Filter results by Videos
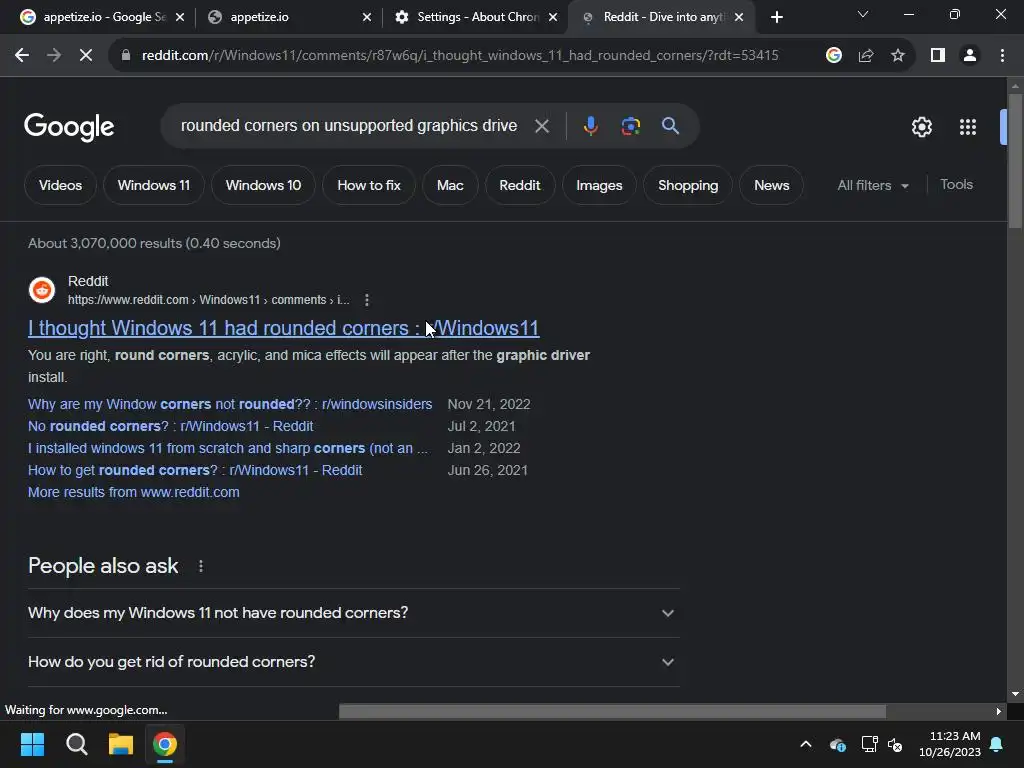The height and width of the screenshot is (768, 1024). [x=60, y=185]
